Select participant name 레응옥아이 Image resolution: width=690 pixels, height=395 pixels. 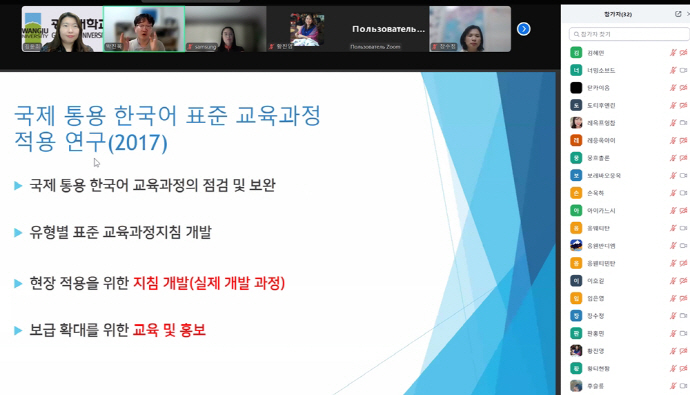601,140
